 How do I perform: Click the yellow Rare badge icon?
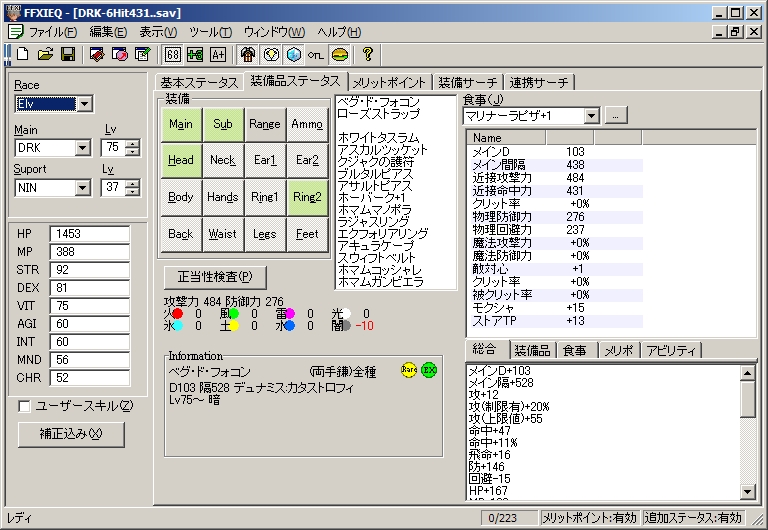coord(408,370)
